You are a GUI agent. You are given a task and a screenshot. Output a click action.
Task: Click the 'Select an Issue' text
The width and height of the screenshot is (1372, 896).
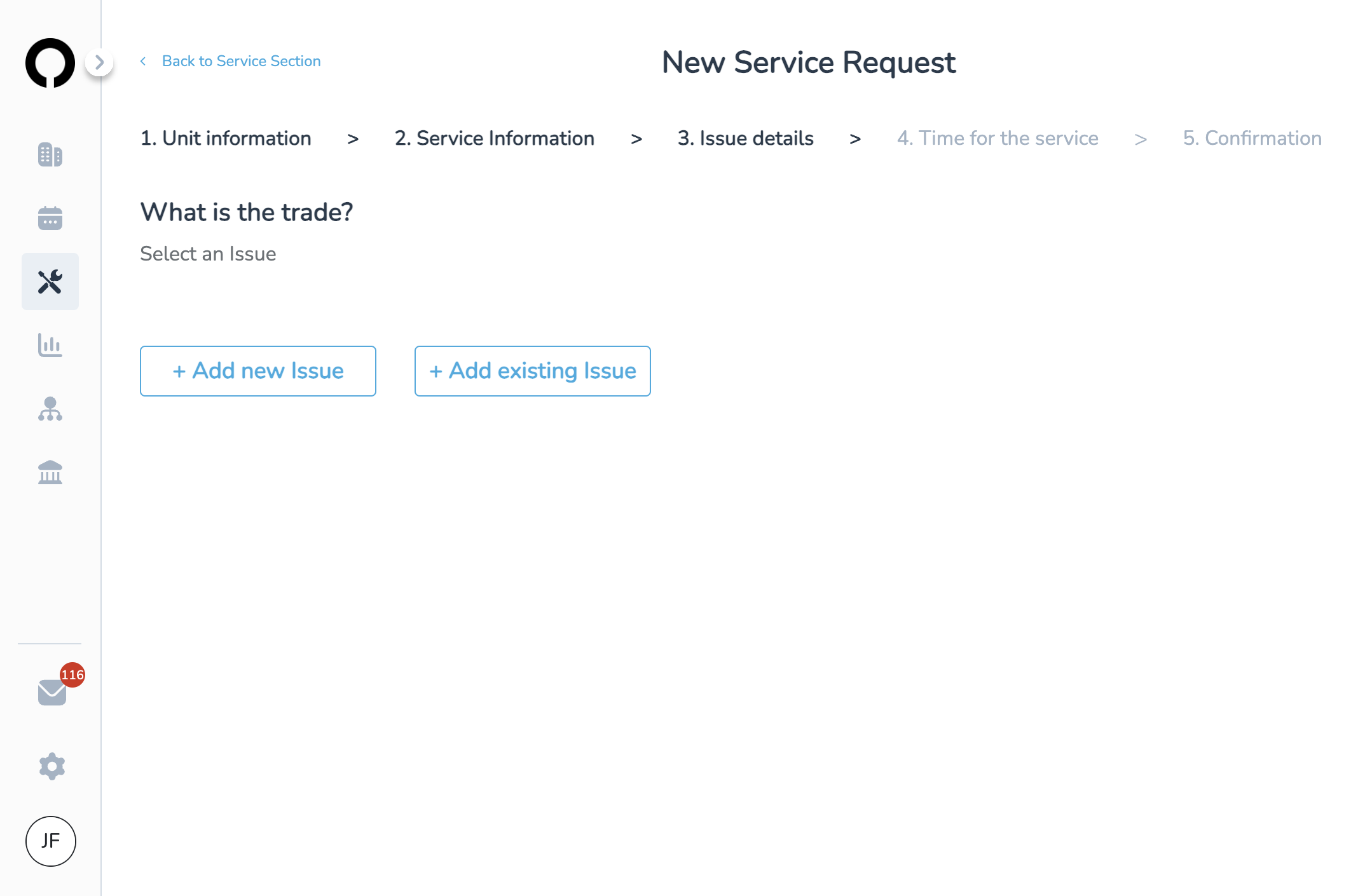coord(208,254)
